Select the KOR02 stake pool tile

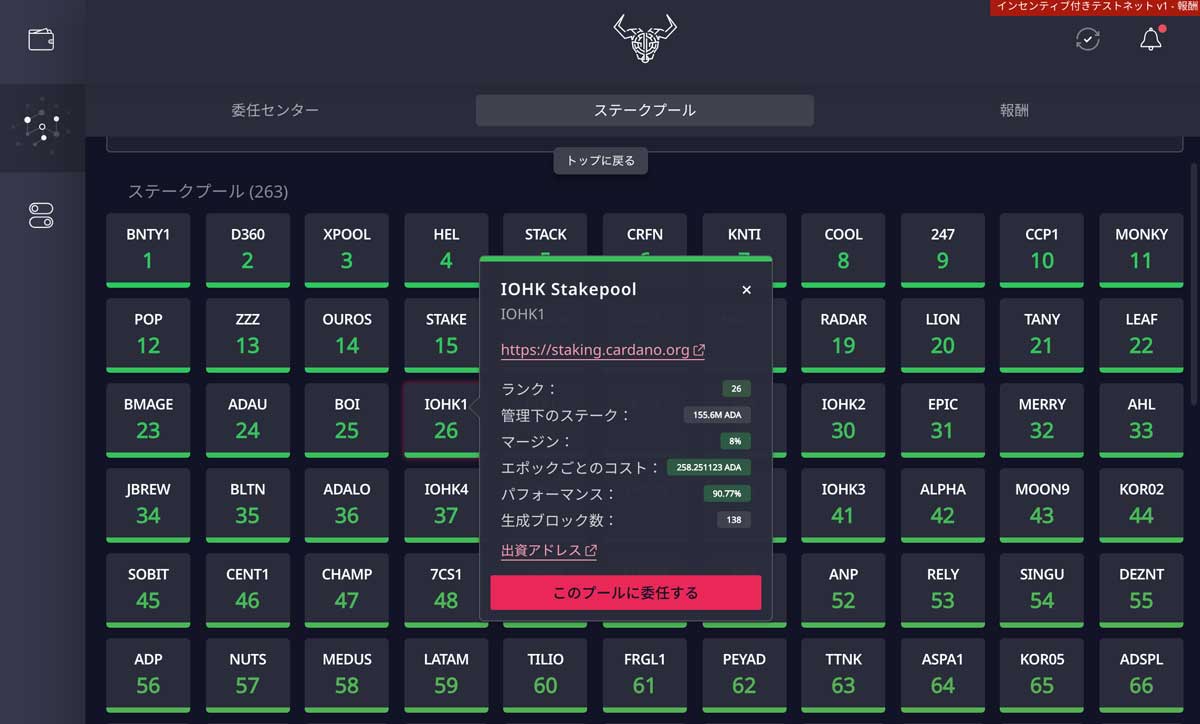click(1141, 505)
